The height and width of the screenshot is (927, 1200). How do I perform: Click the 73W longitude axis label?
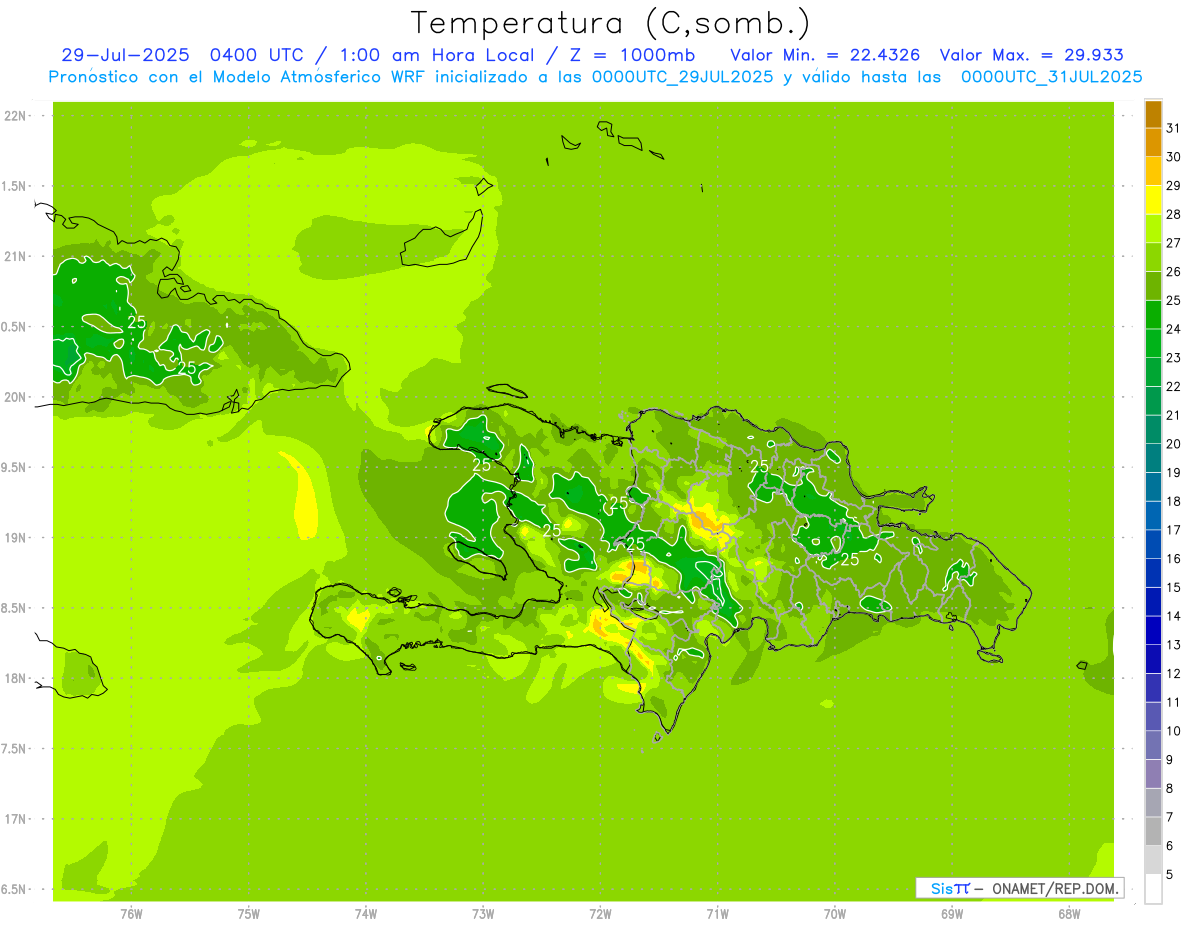click(x=483, y=913)
